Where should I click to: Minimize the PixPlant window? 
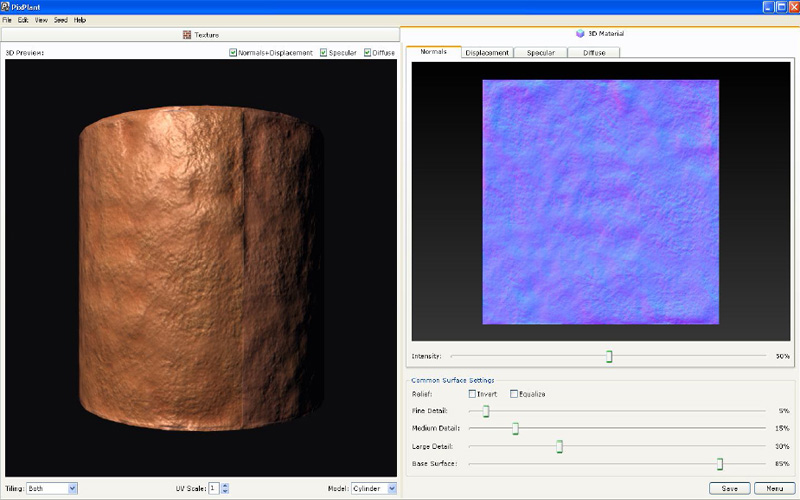(x=768, y=7)
